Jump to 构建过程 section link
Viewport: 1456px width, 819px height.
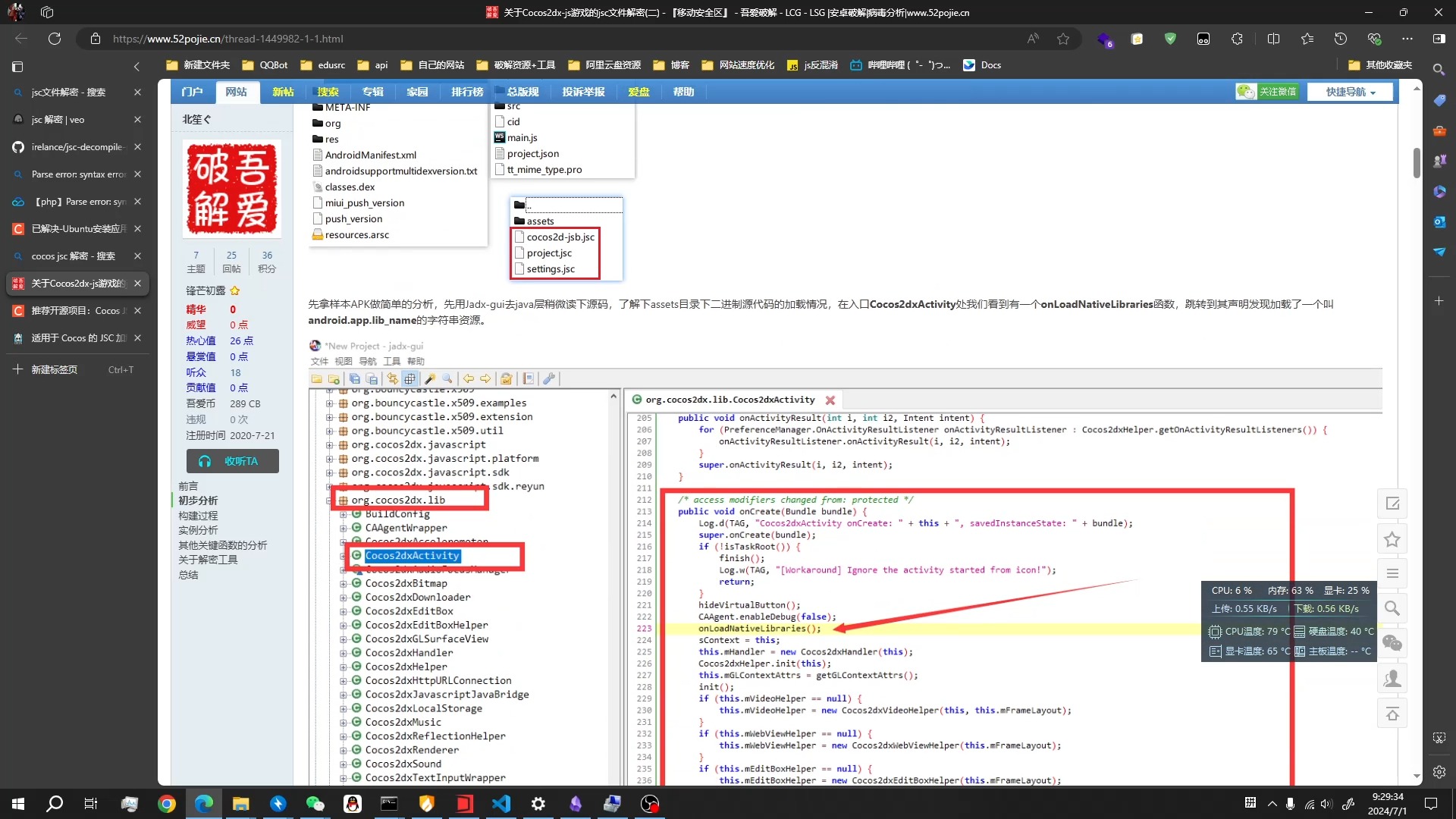click(198, 516)
